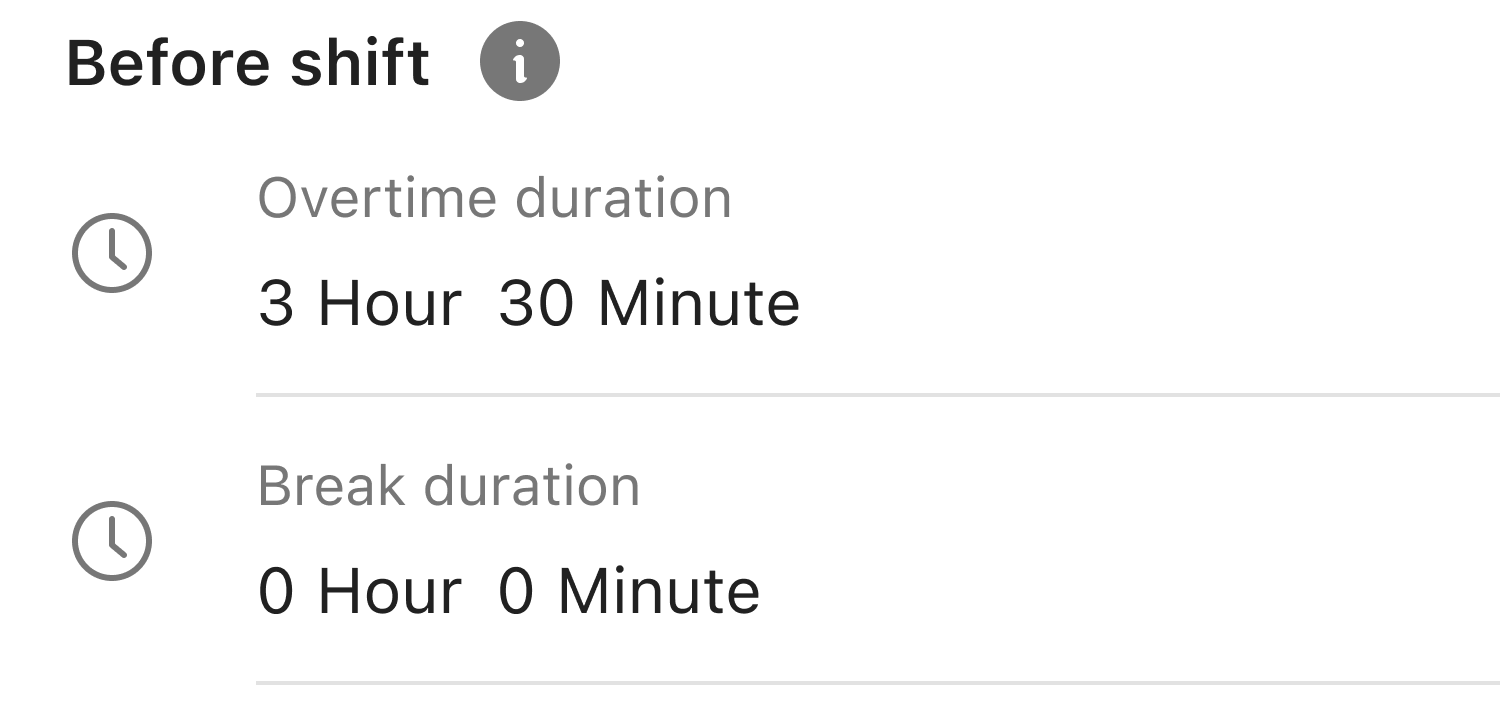1508x715 pixels.
Task: Click the number 3 in overtime hours
Action: (x=276, y=303)
